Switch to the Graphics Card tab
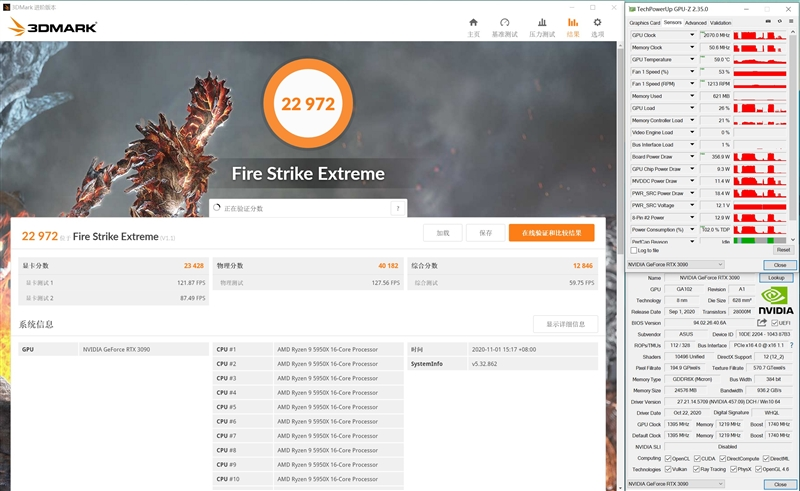 point(645,23)
